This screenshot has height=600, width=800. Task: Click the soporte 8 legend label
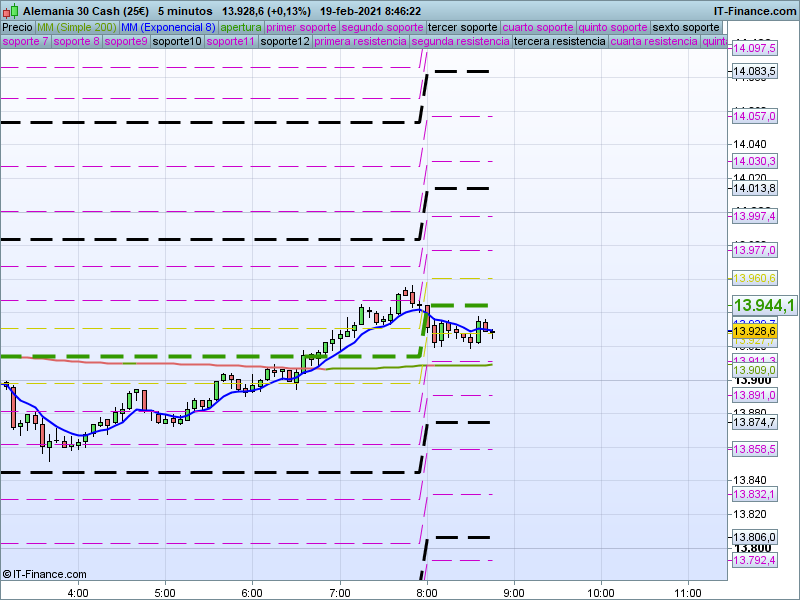77,41
